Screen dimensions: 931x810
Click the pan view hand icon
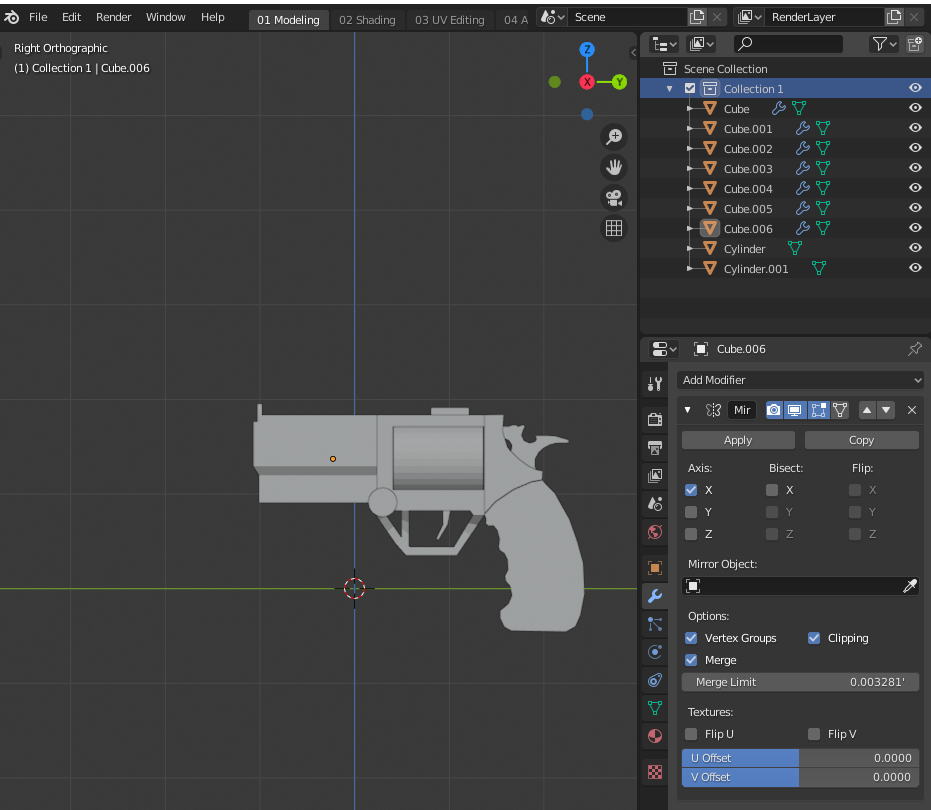614,167
